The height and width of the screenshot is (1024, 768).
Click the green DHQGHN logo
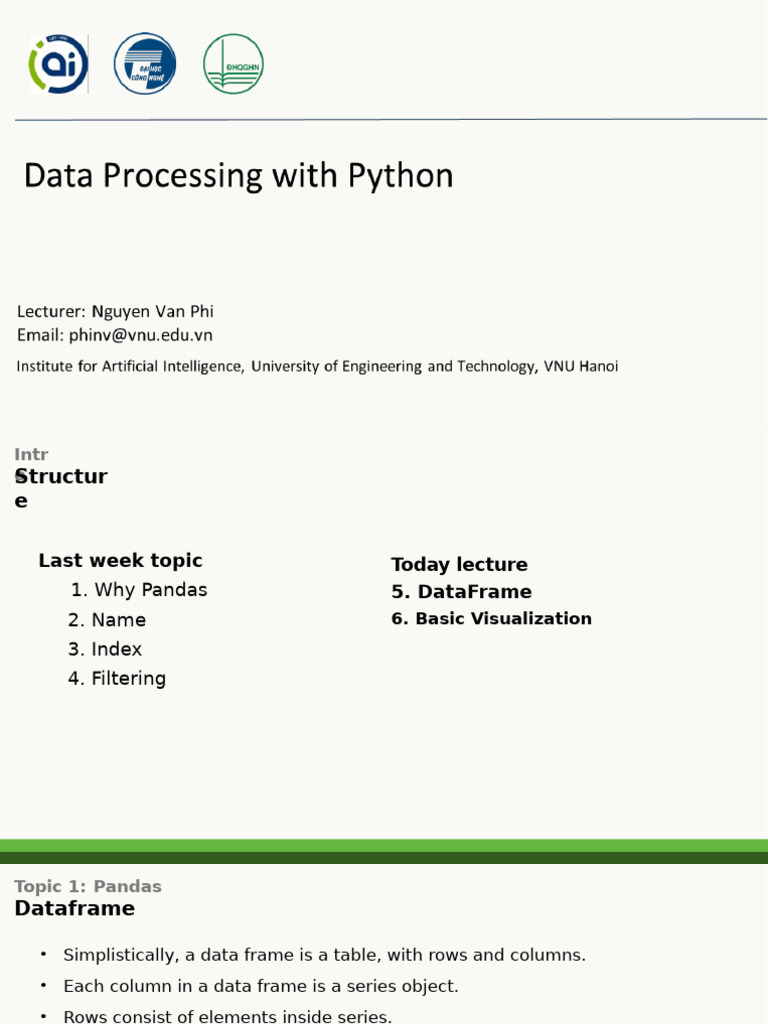coord(233,64)
